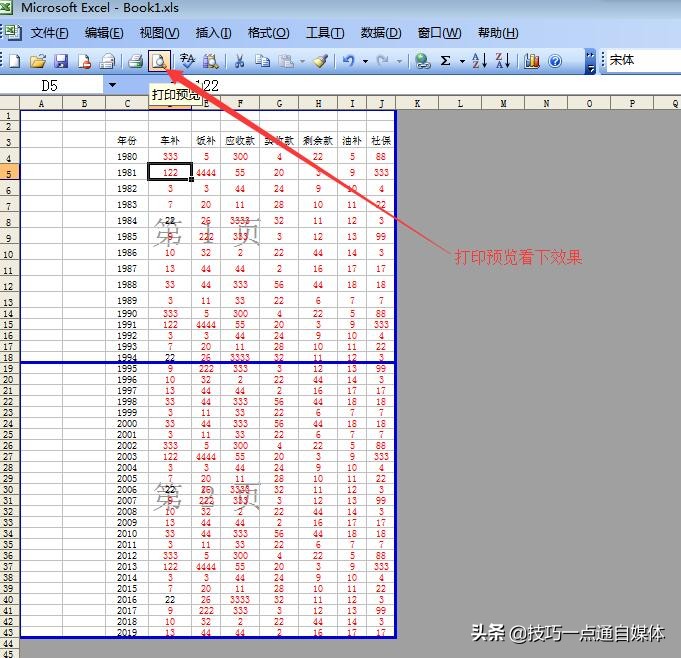Open the Name Box dropdown arrow
681x658 pixels.
112,85
